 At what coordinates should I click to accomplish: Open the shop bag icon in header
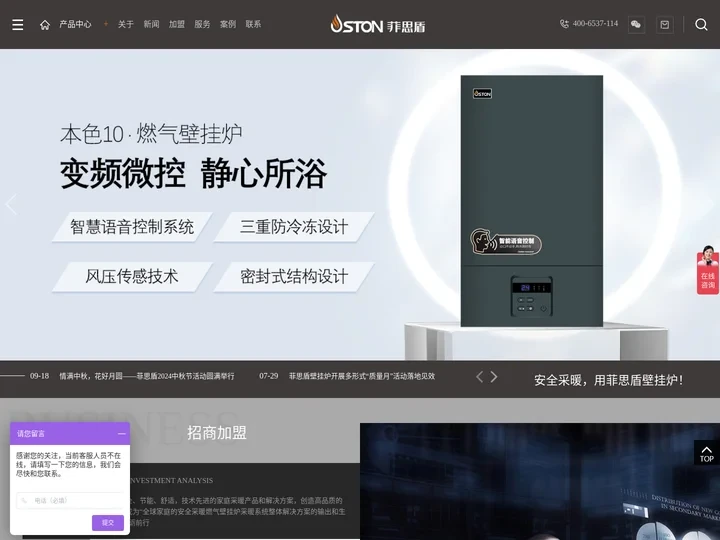[x=664, y=24]
